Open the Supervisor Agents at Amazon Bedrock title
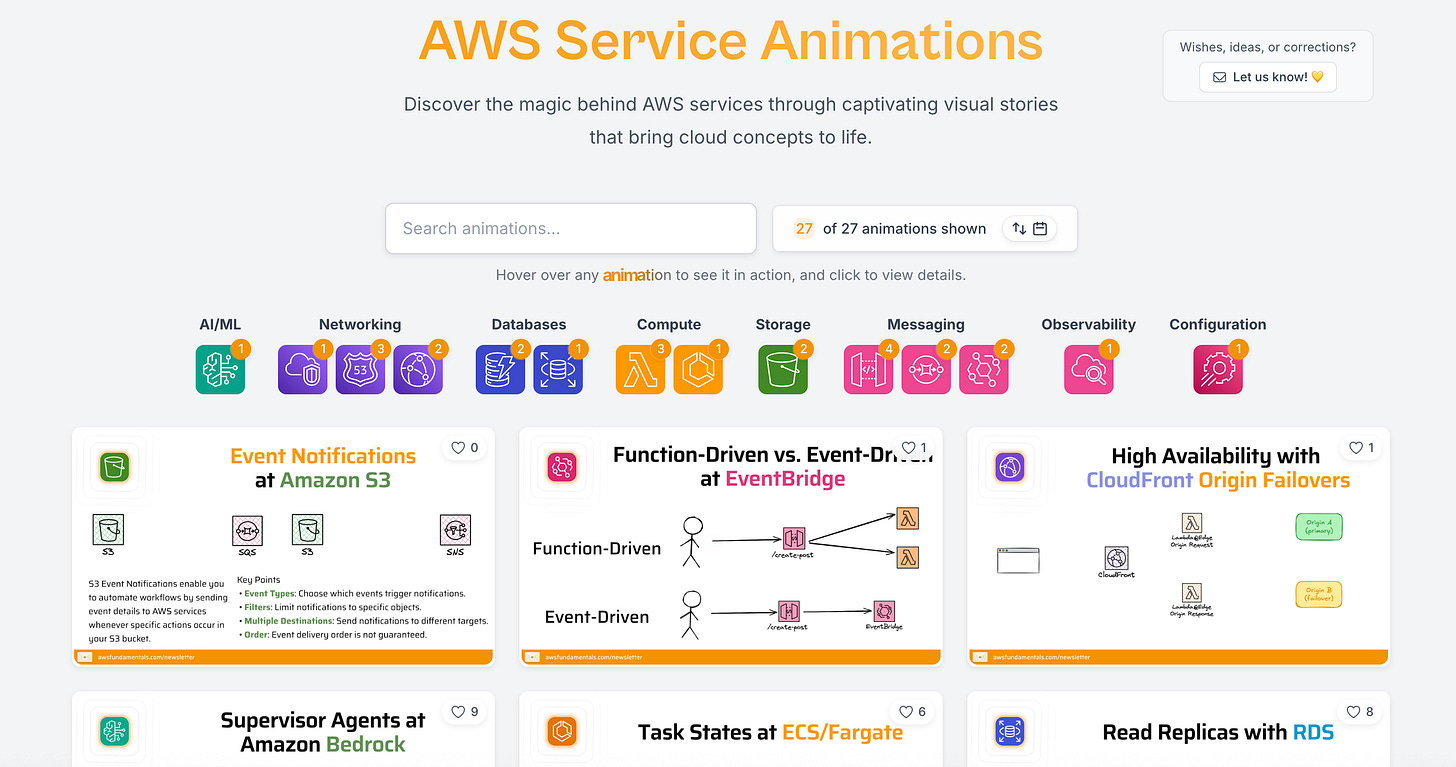The image size is (1456, 767). click(323, 732)
